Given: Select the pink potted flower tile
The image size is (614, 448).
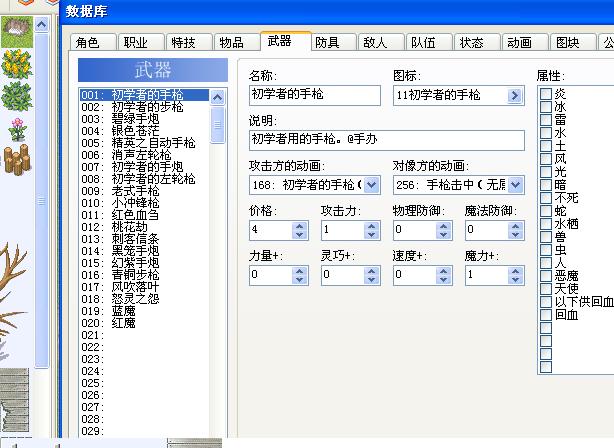Looking at the screenshot, I should click(x=17, y=129).
